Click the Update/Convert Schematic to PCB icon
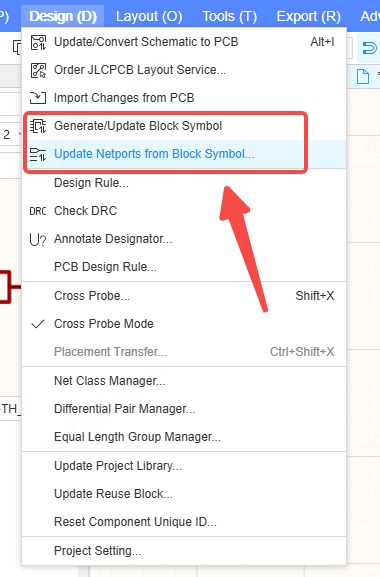This screenshot has height=577, width=380. tap(38, 42)
